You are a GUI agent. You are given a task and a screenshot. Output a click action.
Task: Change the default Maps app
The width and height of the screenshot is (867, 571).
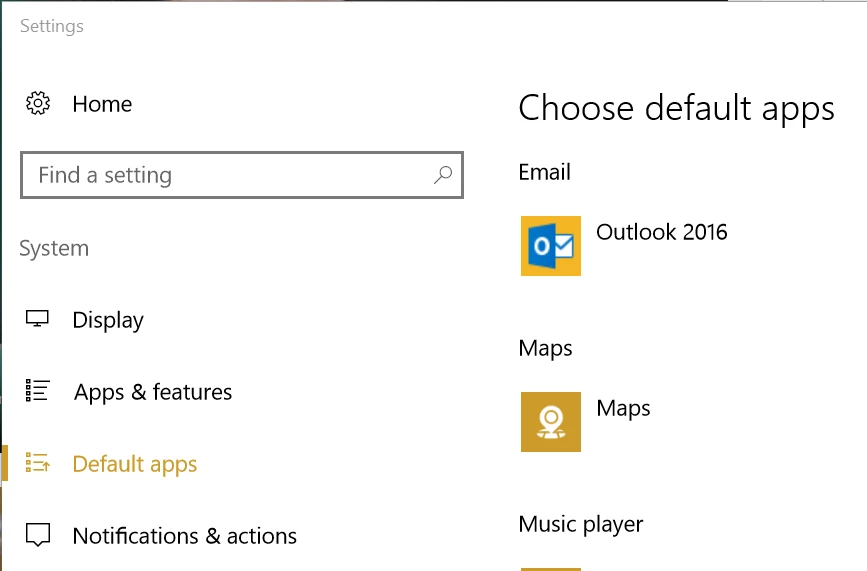click(623, 409)
